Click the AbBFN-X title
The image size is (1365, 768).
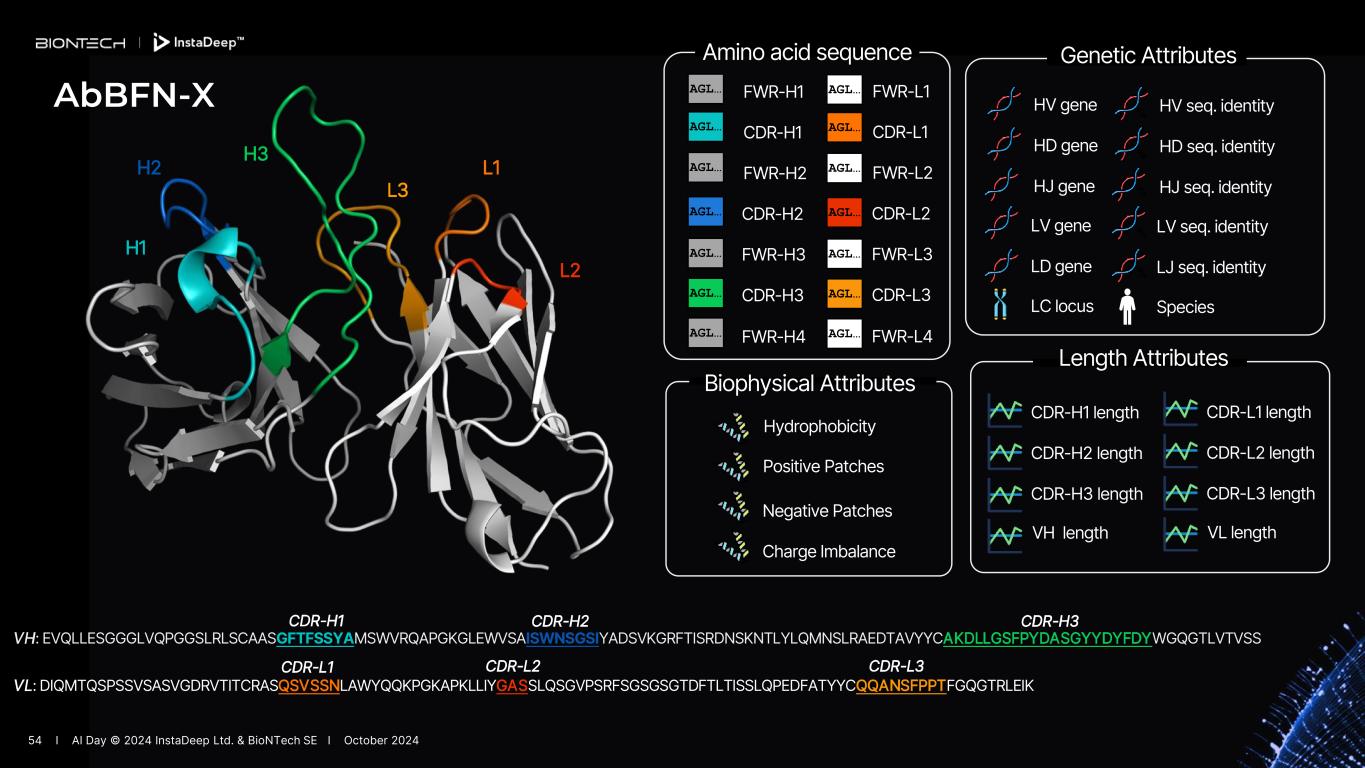click(x=133, y=96)
